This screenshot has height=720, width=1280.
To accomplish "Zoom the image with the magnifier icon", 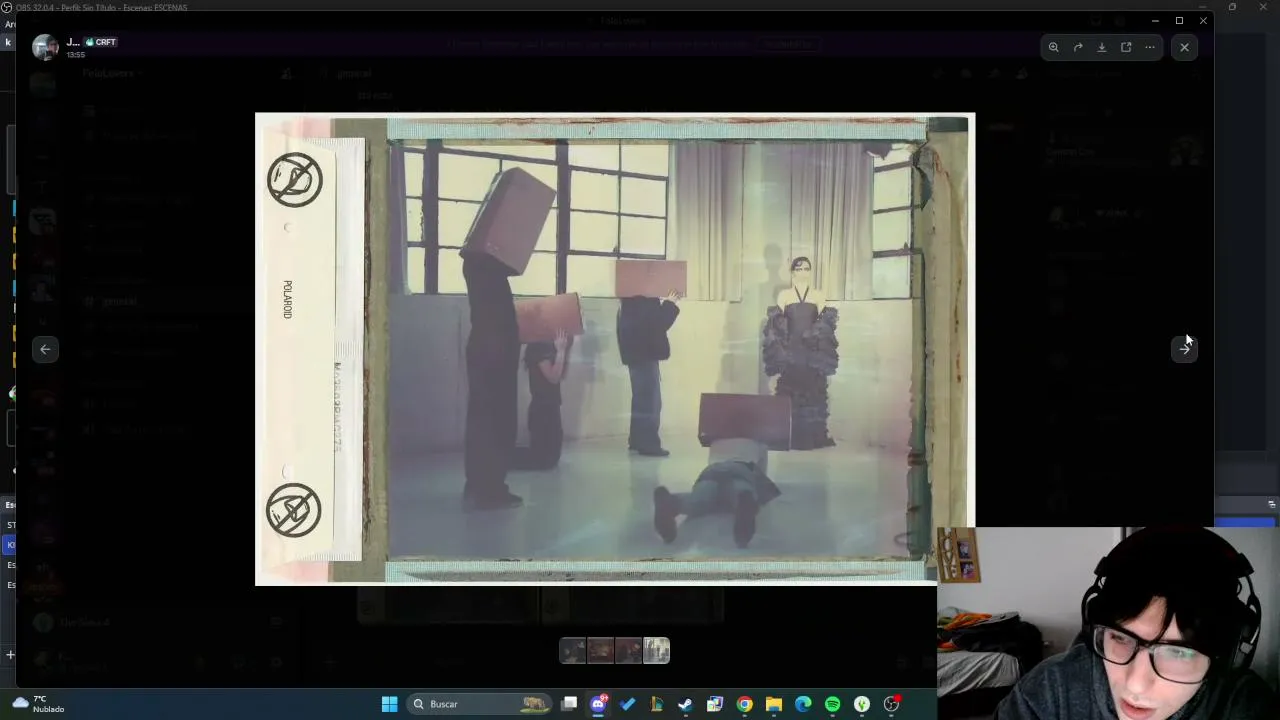I will click(1054, 47).
